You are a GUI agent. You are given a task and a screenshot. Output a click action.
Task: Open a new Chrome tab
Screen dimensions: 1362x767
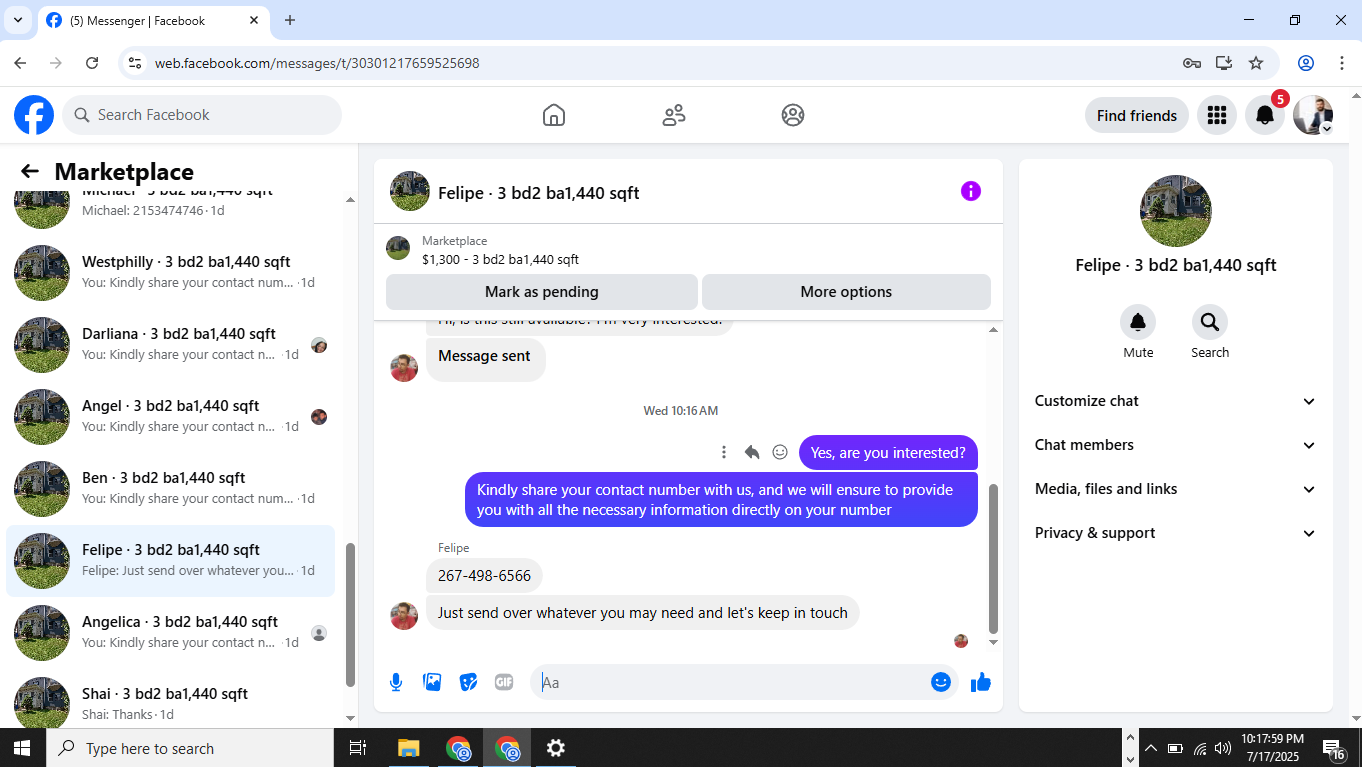[x=290, y=20]
